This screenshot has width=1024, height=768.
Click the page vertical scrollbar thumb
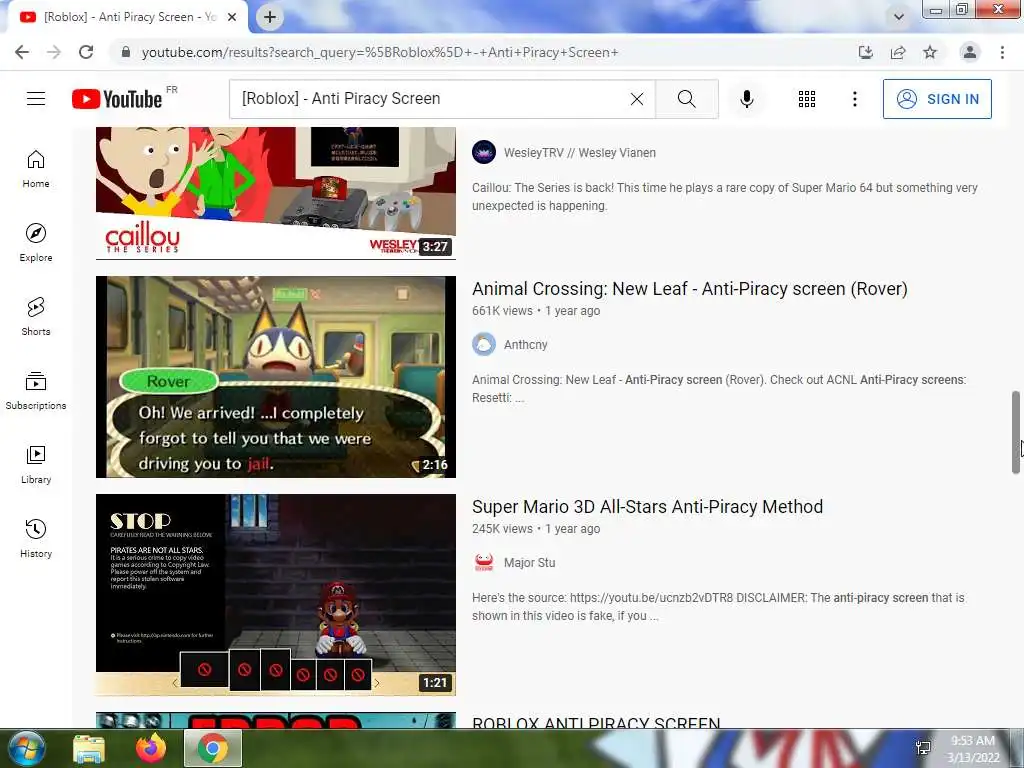pyautogui.click(x=1016, y=432)
